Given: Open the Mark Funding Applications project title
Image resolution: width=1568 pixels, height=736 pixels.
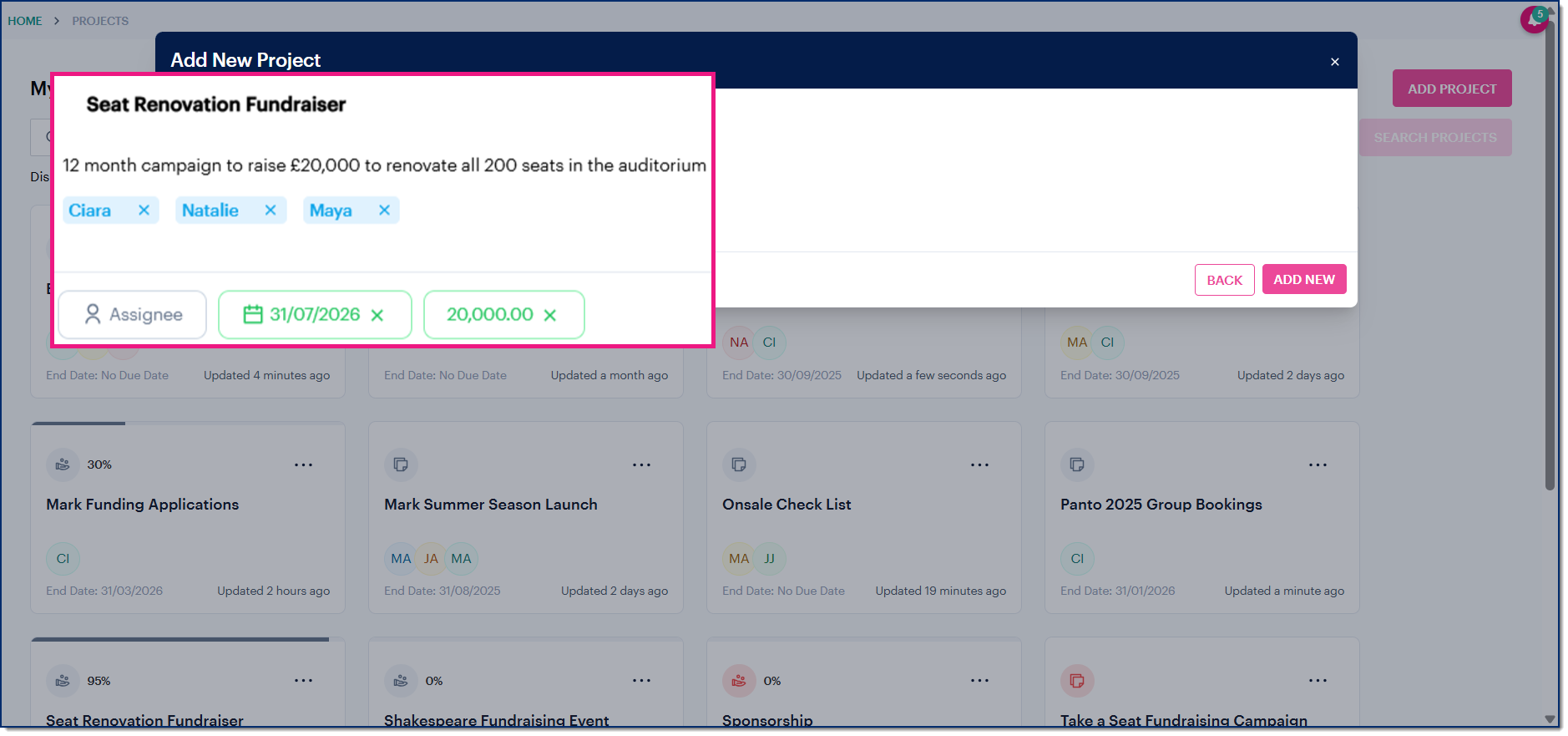Looking at the screenshot, I should (x=143, y=505).
